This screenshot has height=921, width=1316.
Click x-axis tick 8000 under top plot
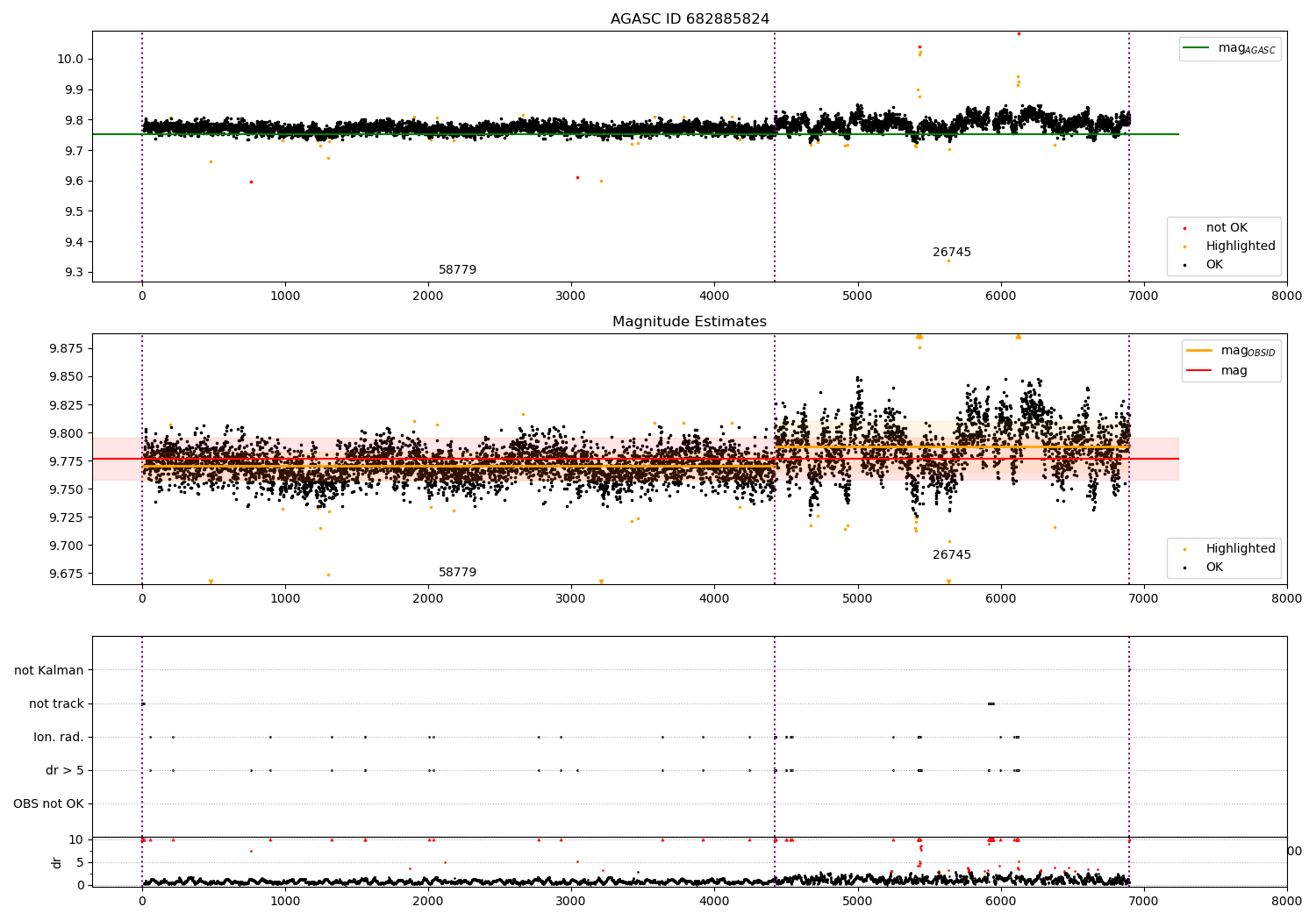(x=1287, y=296)
